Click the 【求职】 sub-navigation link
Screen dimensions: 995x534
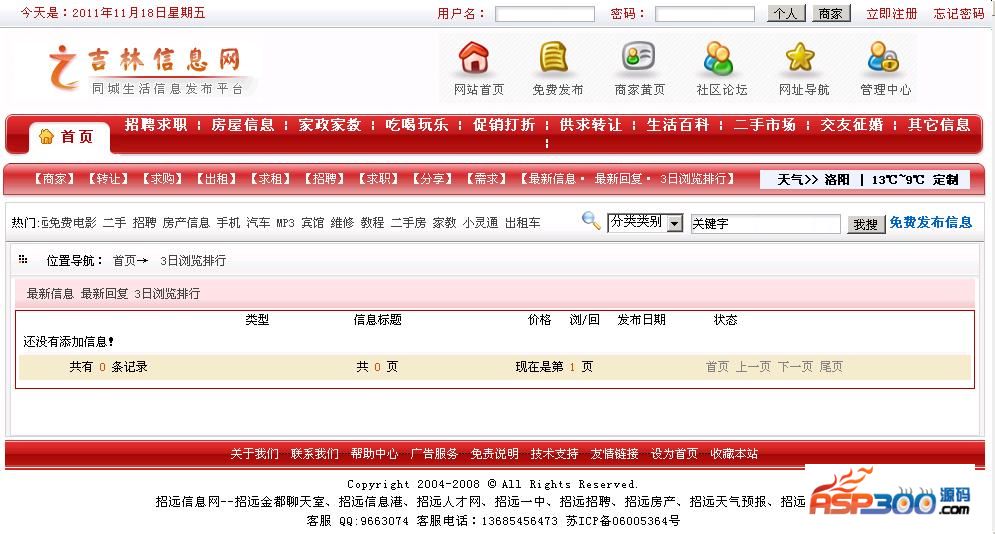(x=378, y=179)
